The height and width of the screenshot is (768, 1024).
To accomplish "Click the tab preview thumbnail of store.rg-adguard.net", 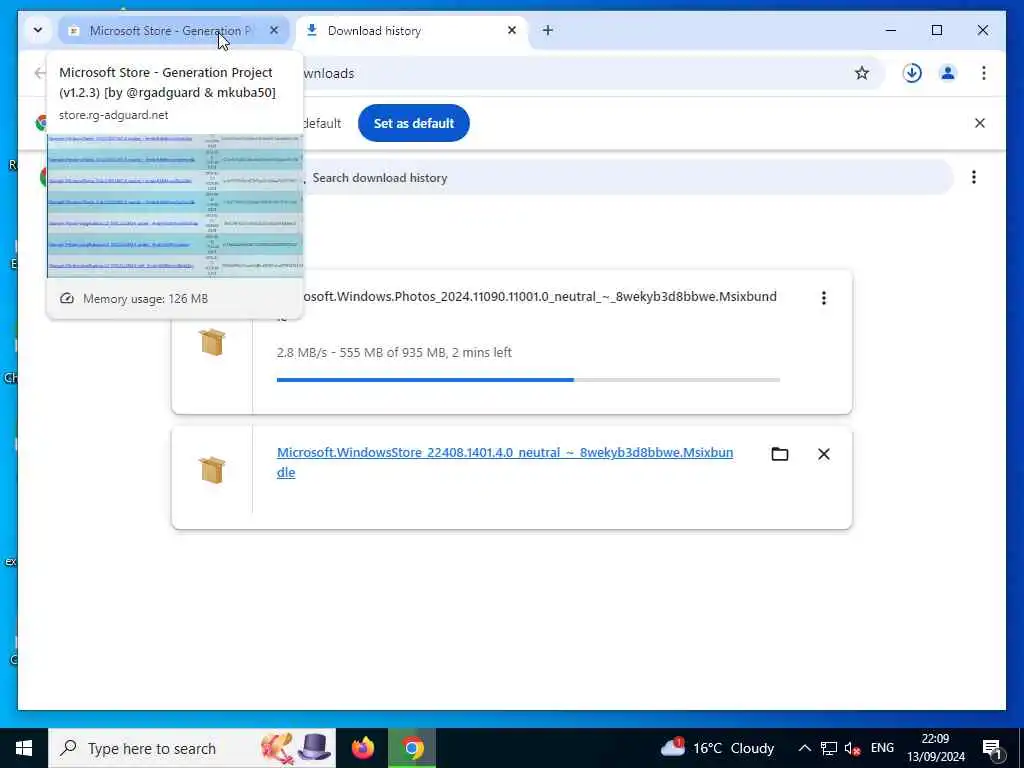I will [x=175, y=206].
